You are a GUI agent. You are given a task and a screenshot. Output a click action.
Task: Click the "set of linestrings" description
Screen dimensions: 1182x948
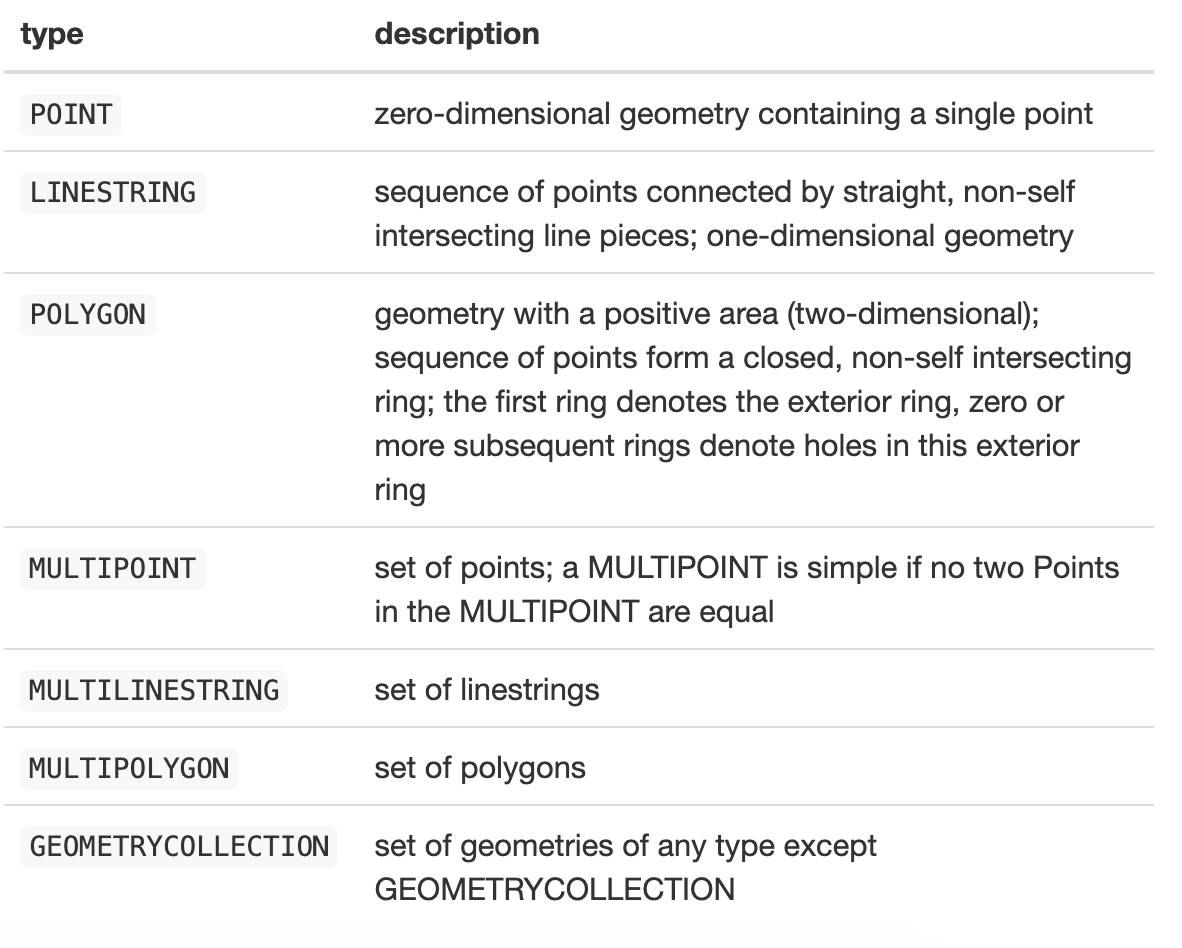click(486, 690)
